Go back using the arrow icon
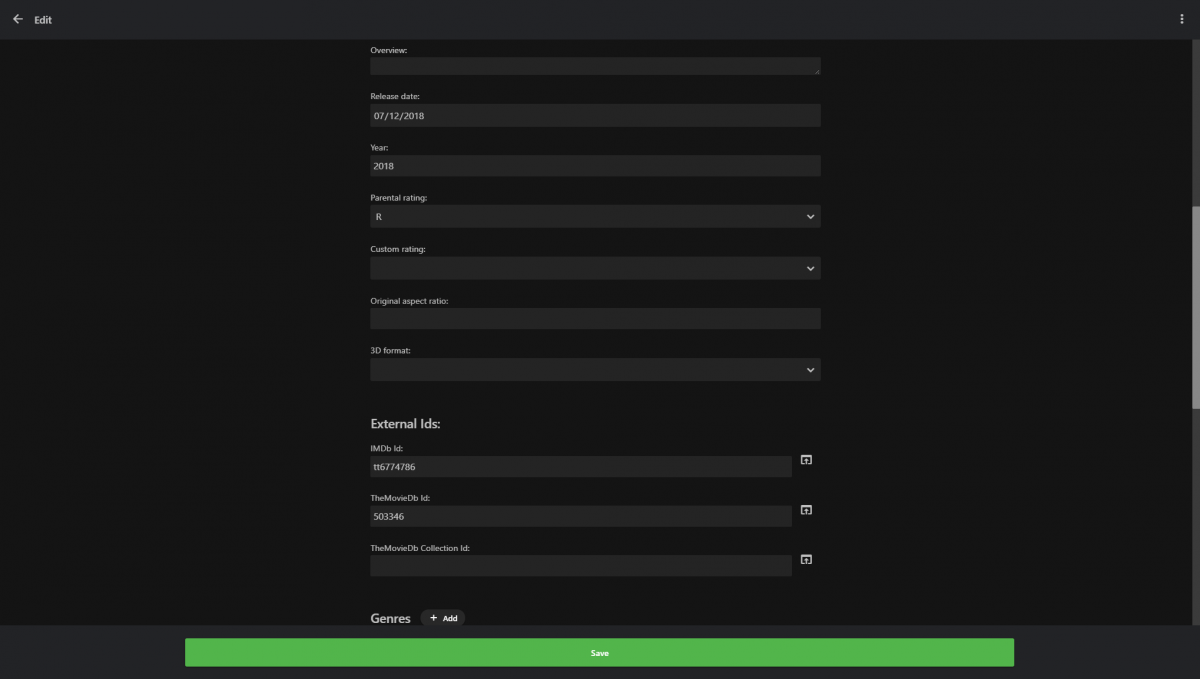Screen dimensions: 1200x679 17,19
